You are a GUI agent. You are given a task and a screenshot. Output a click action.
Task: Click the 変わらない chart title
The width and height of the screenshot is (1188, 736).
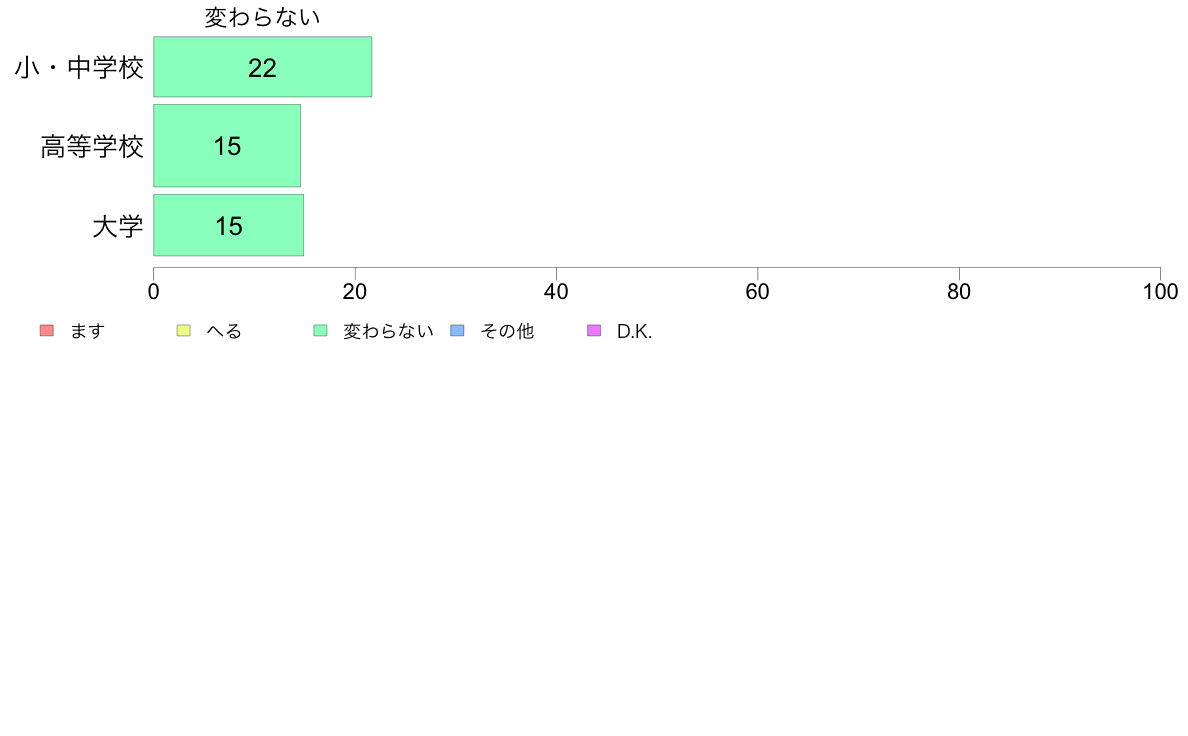coord(262,17)
